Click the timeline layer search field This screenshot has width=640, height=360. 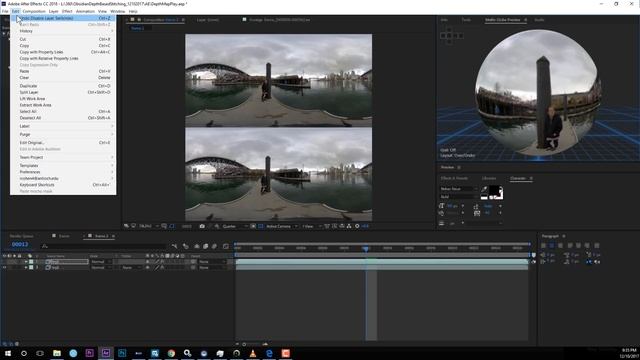point(104,246)
